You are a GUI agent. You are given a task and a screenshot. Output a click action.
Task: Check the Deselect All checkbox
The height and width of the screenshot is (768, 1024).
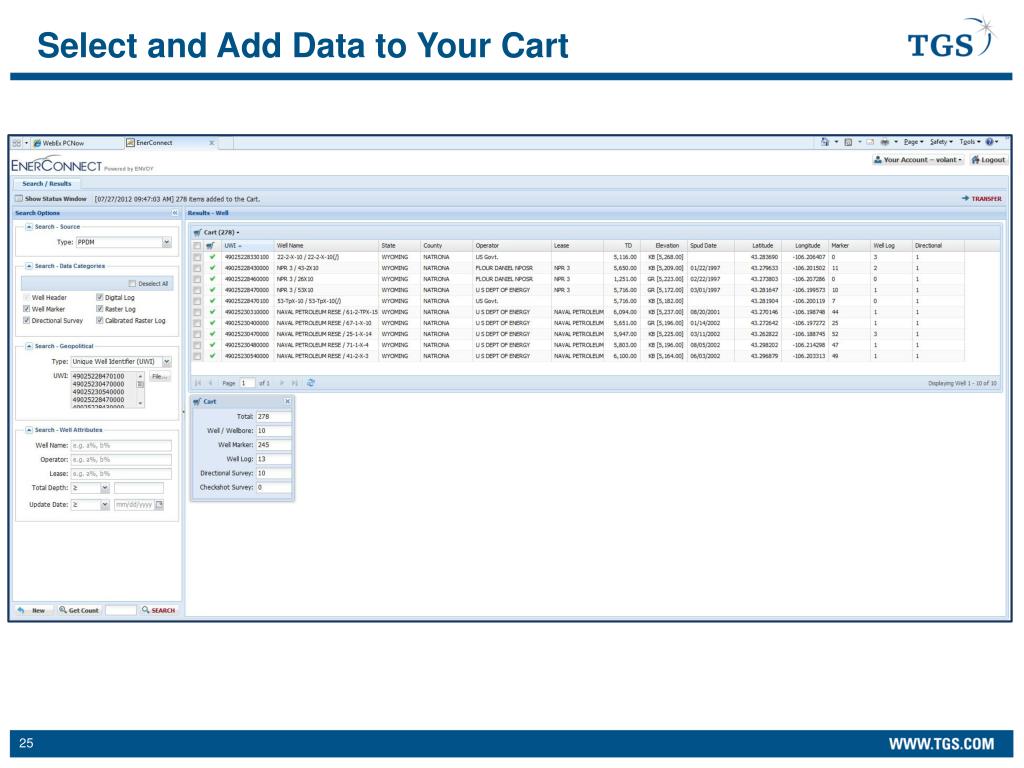(133, 283)
